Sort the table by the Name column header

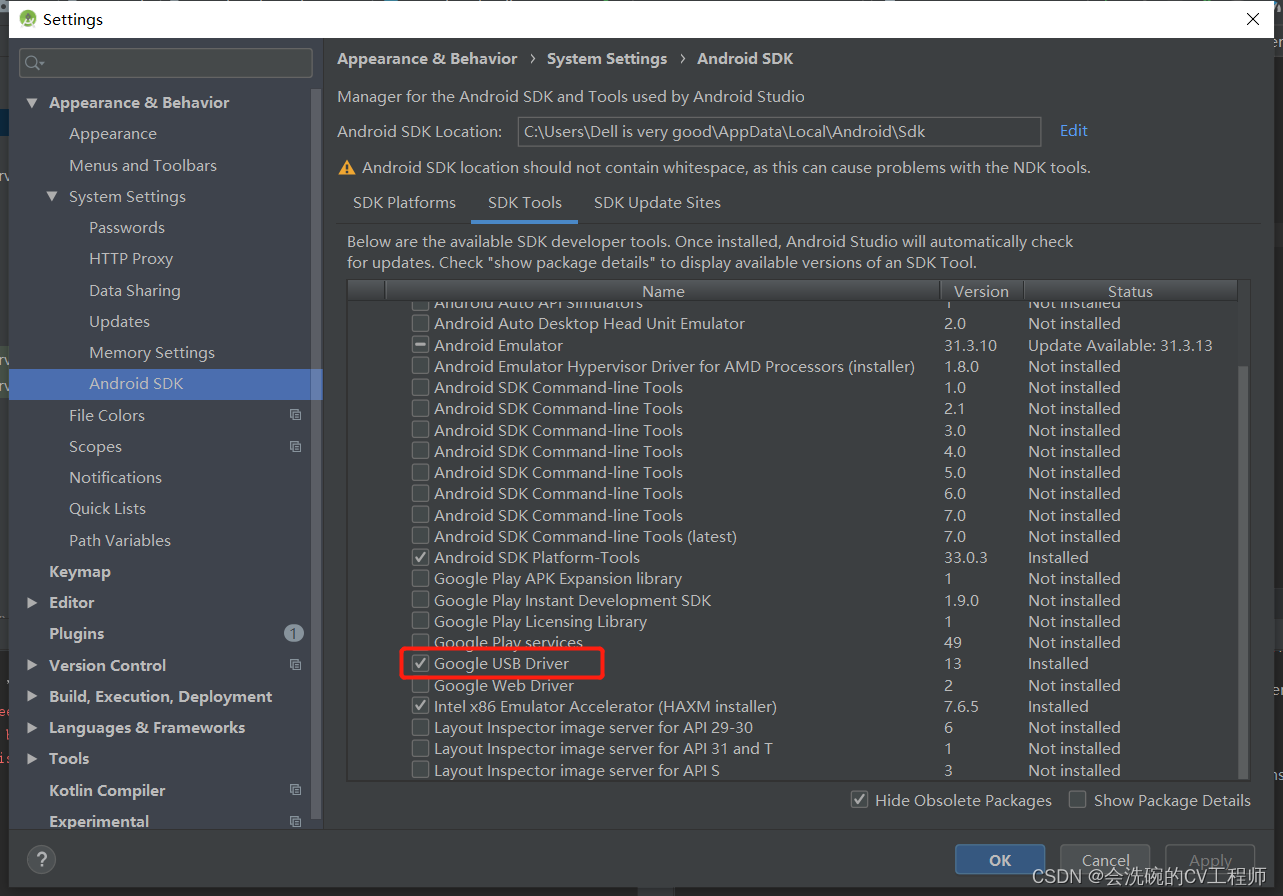click(x=664, y=291)
